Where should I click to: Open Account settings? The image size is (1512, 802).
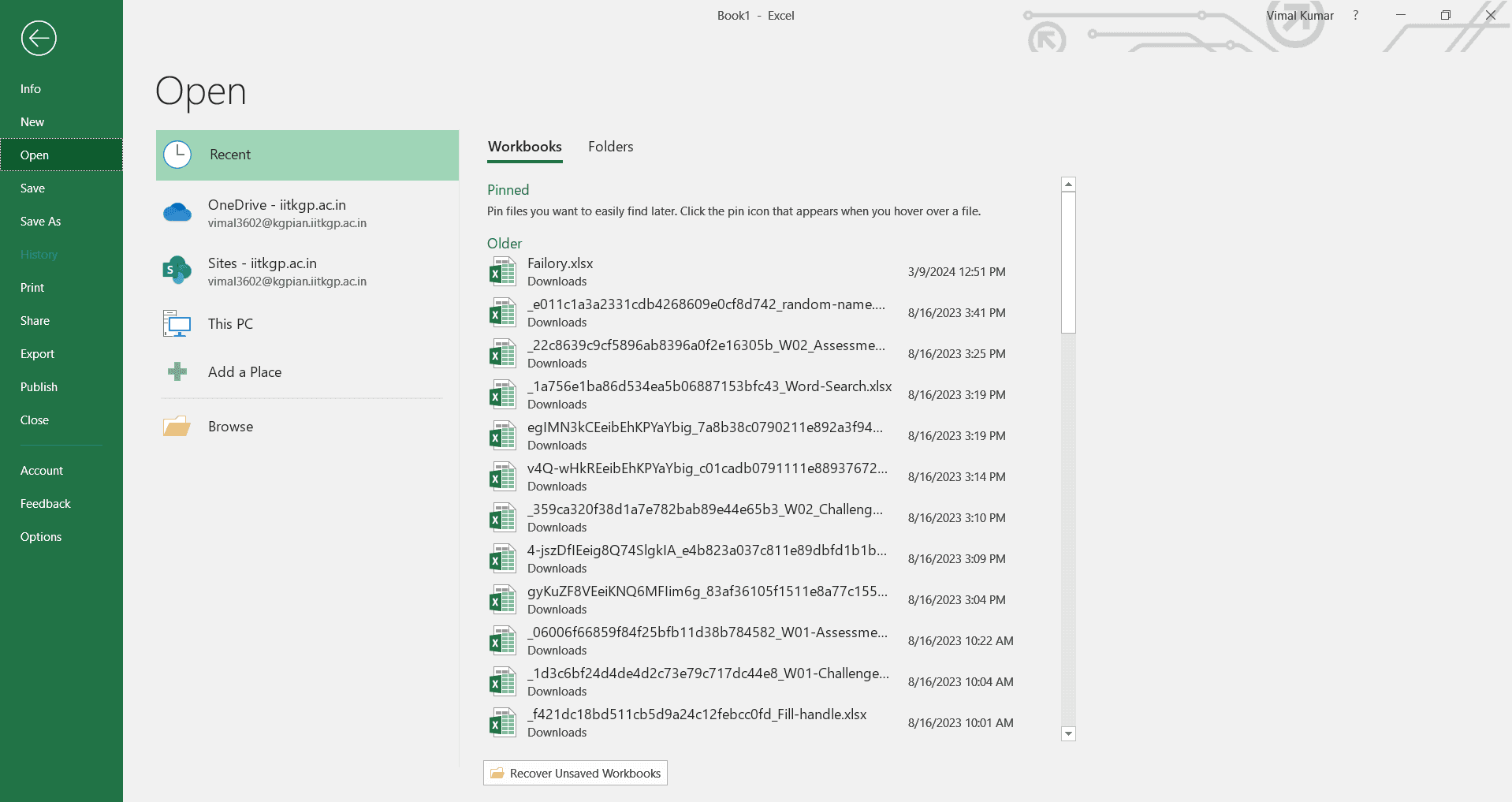(x=42, y=470)
